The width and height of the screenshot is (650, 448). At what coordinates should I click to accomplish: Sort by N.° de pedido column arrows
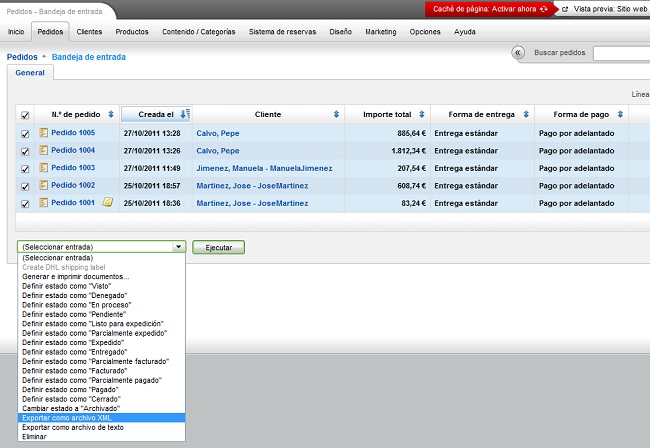pyautogui.click(x=111, y=114)
